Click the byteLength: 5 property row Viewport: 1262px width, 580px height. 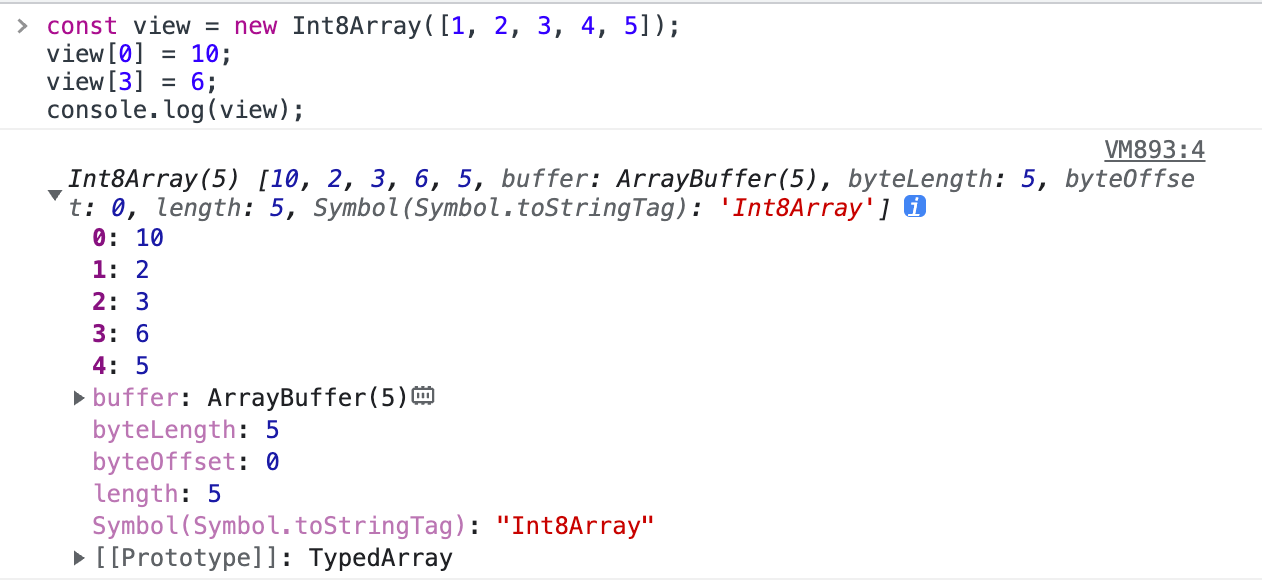click(x=186, y=430)
